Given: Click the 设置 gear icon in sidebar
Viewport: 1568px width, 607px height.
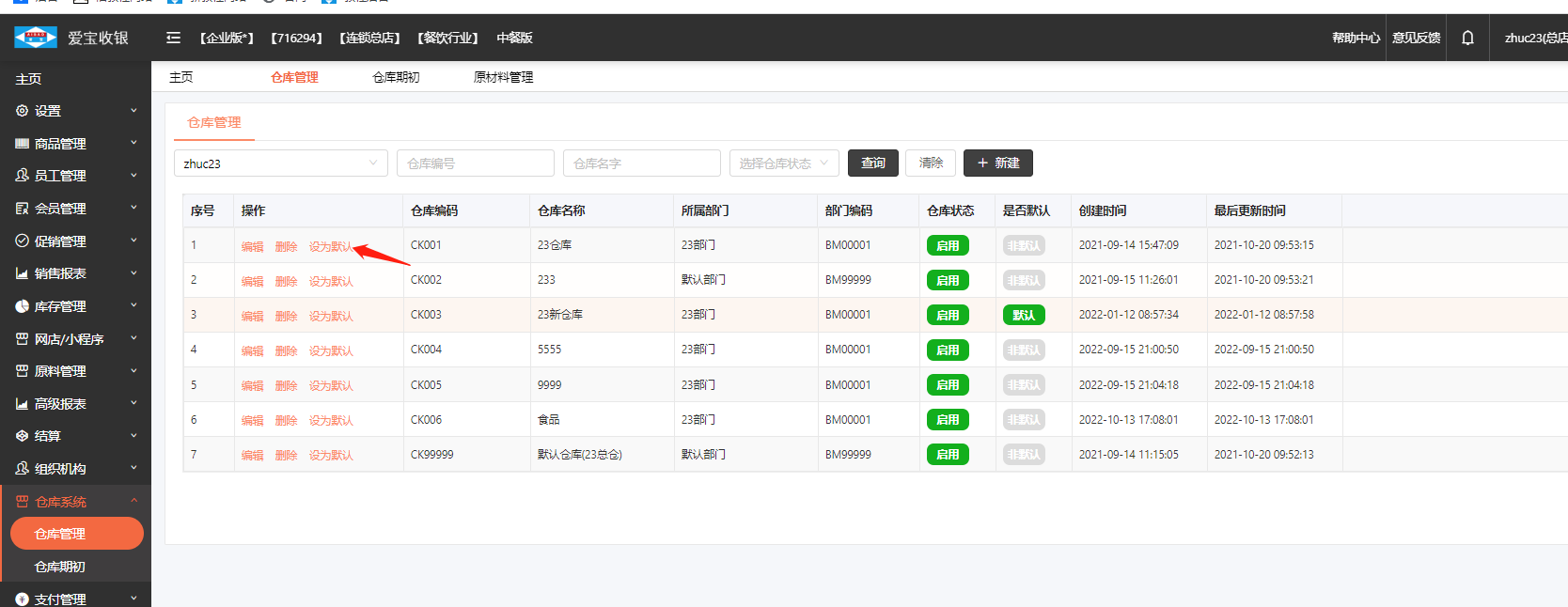Looking at the screenshot, I should tap(23, 111).
